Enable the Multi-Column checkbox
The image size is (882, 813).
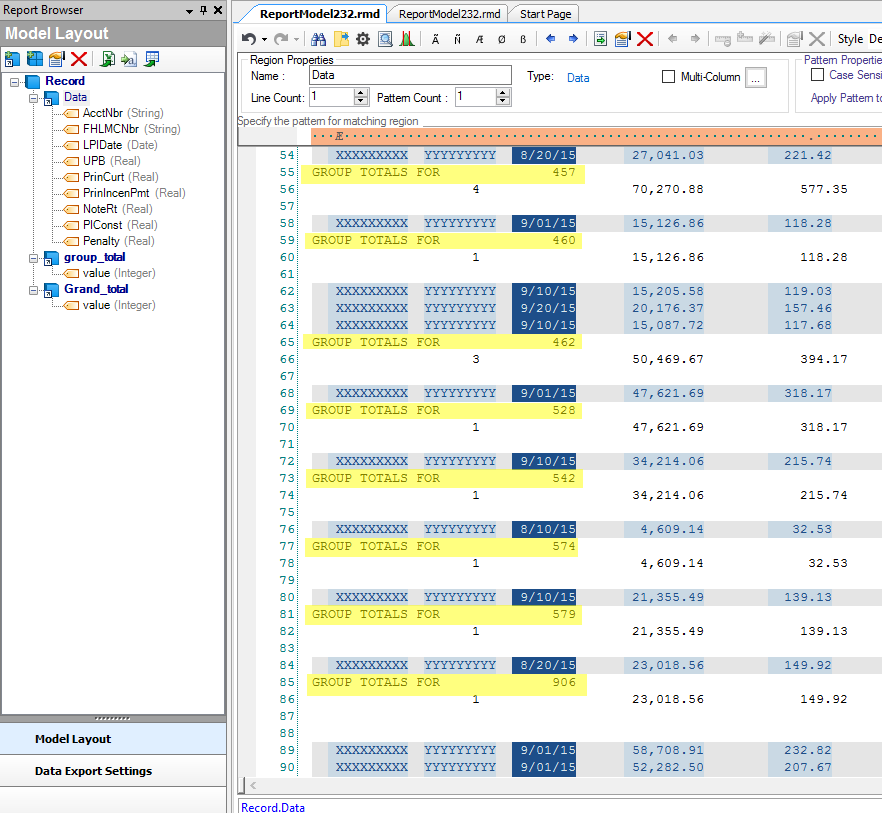pyautogui.click(x=669, y=77)
